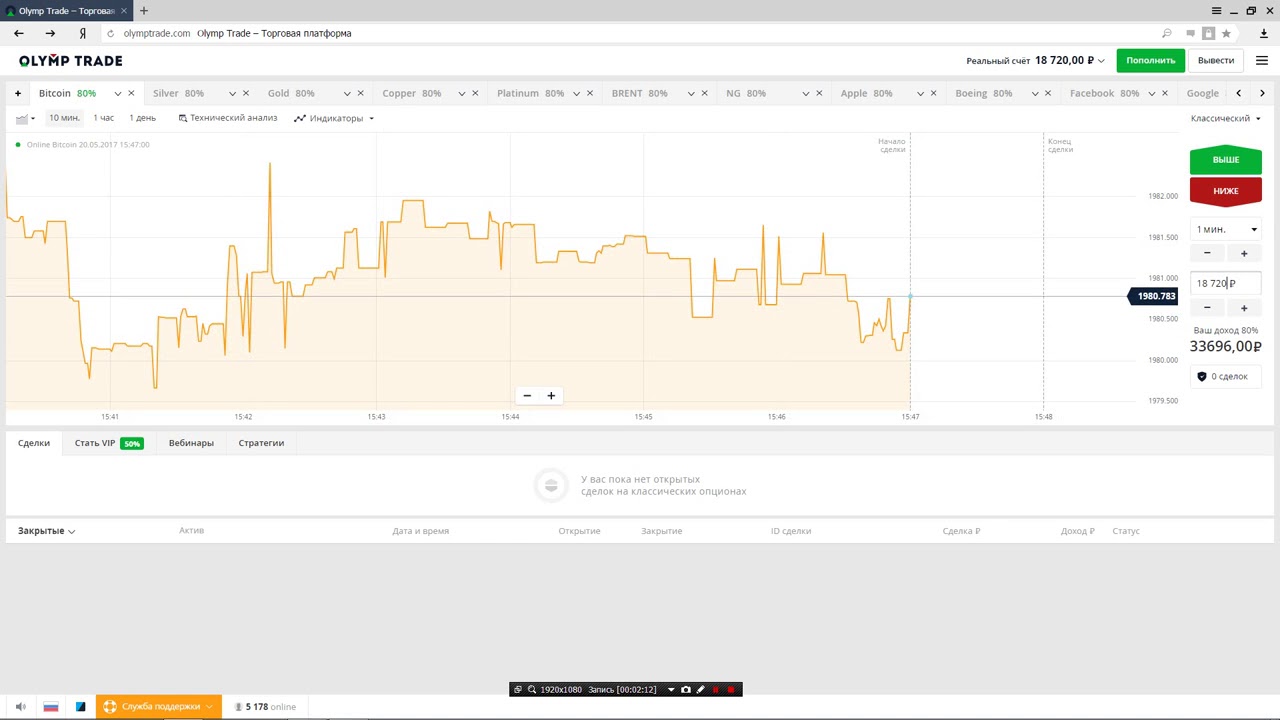Change language via Russian flag icon

click(x=50, y=707)
